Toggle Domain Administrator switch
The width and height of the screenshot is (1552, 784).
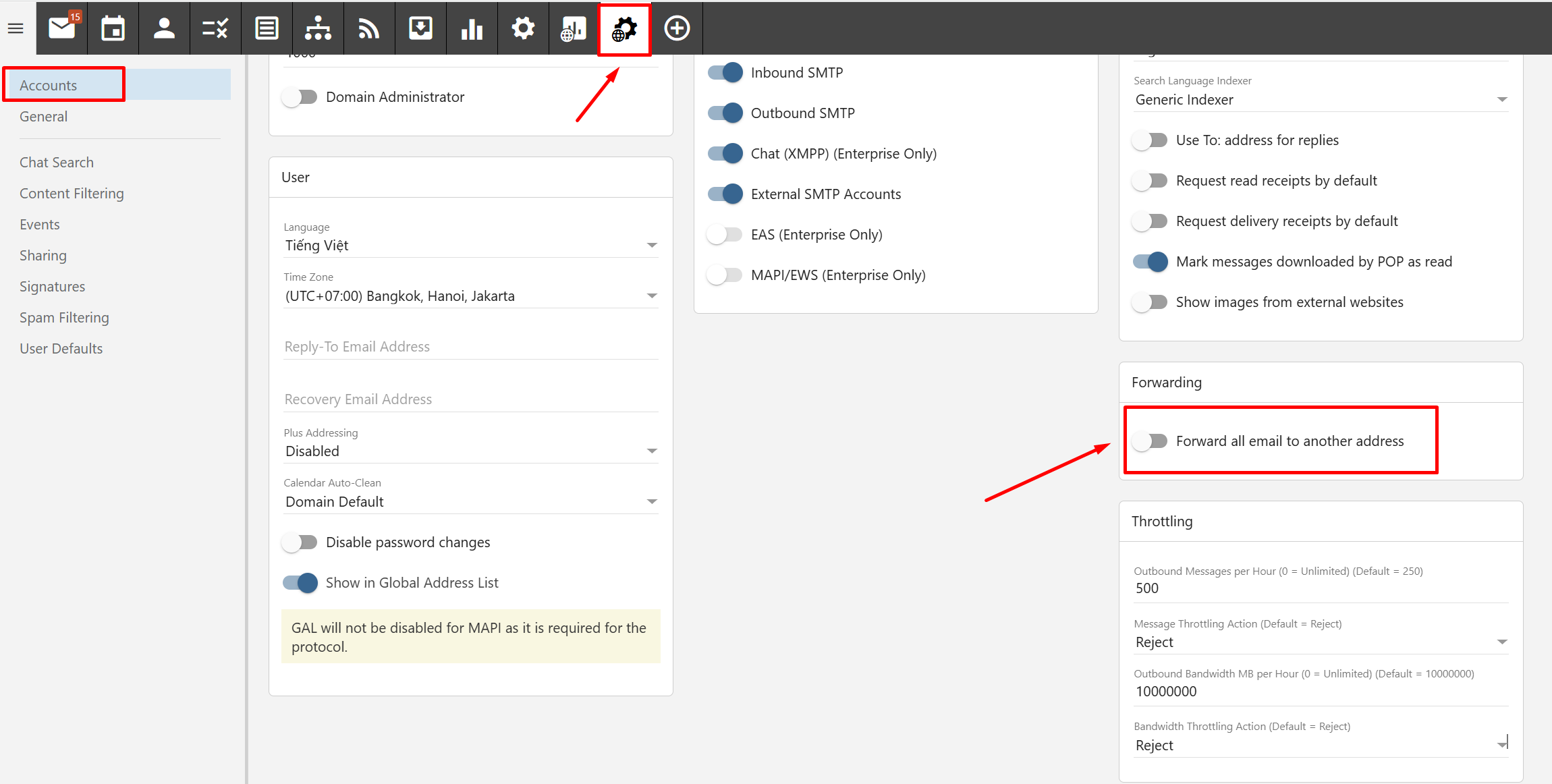click(300, 97)
